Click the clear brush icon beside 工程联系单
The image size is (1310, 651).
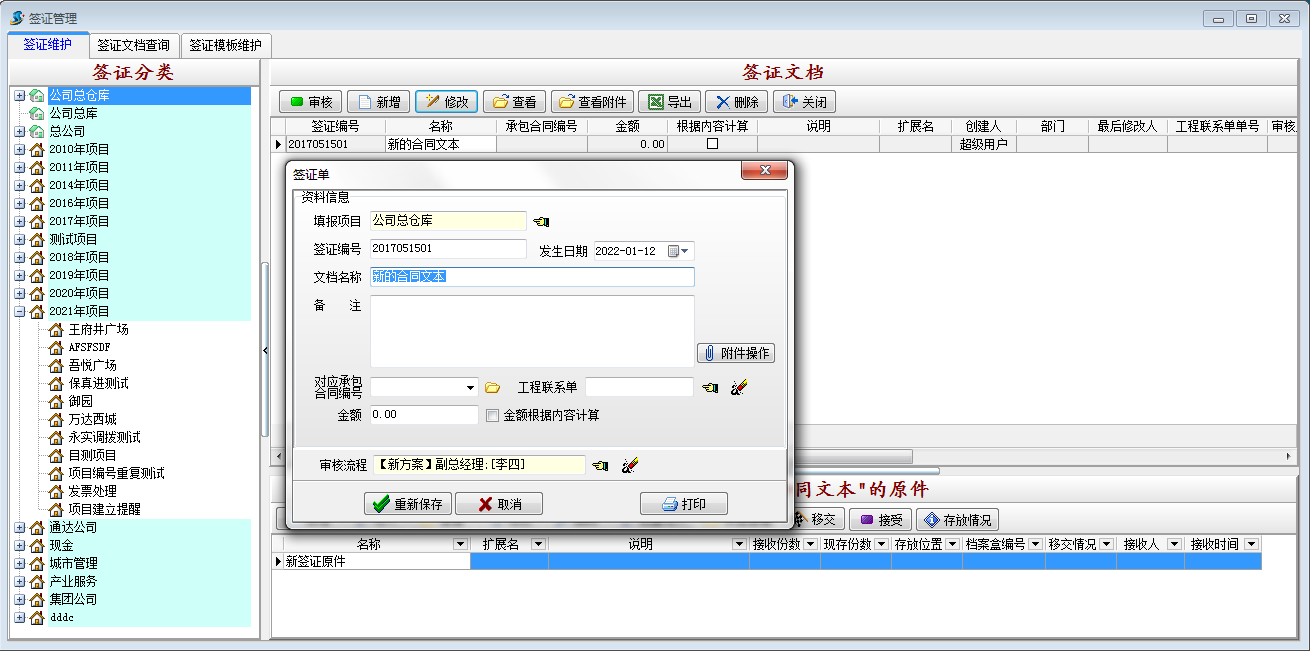coord(739,388)
